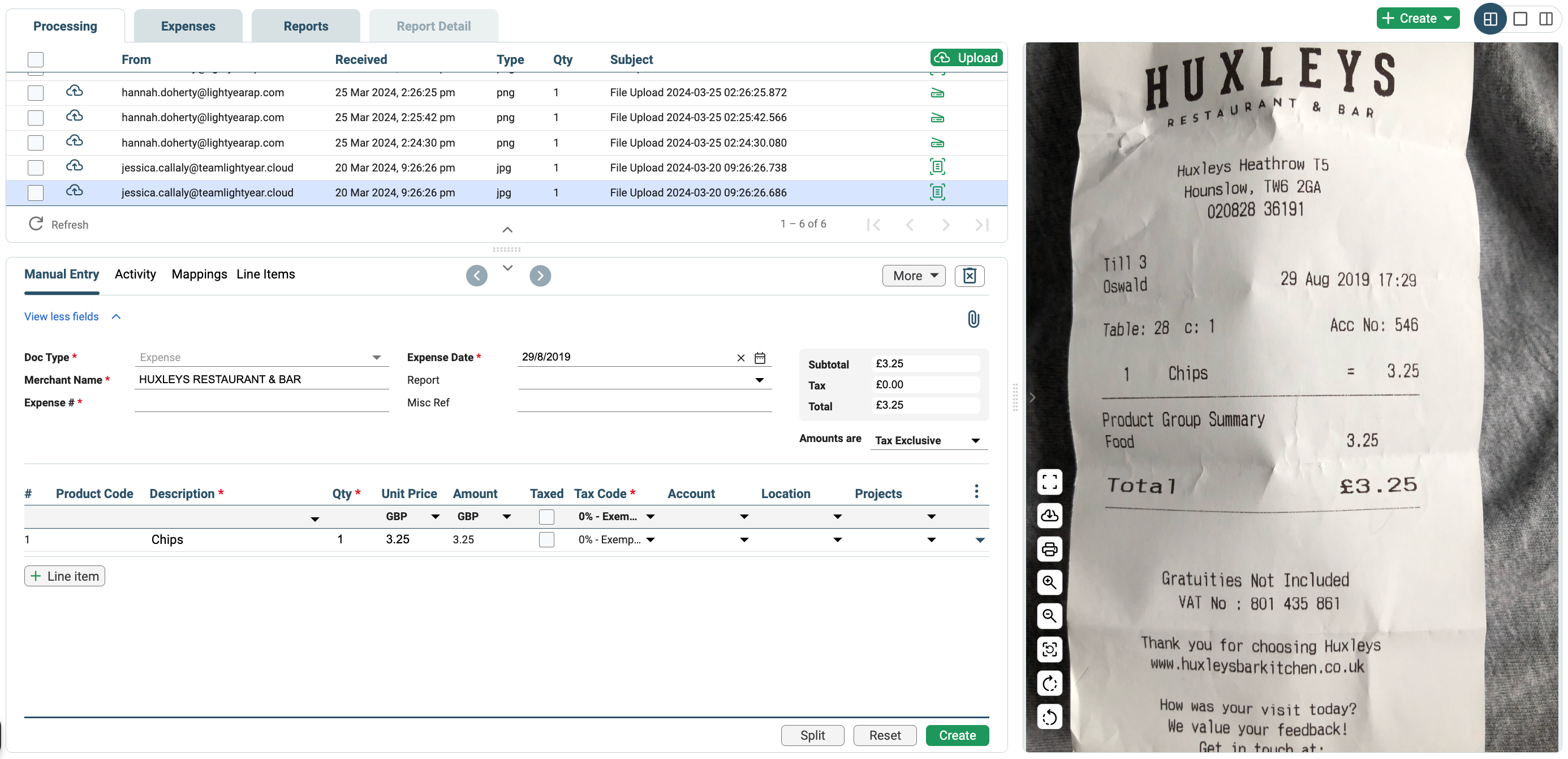Open the Report dropdown

[x=645, y=380]
